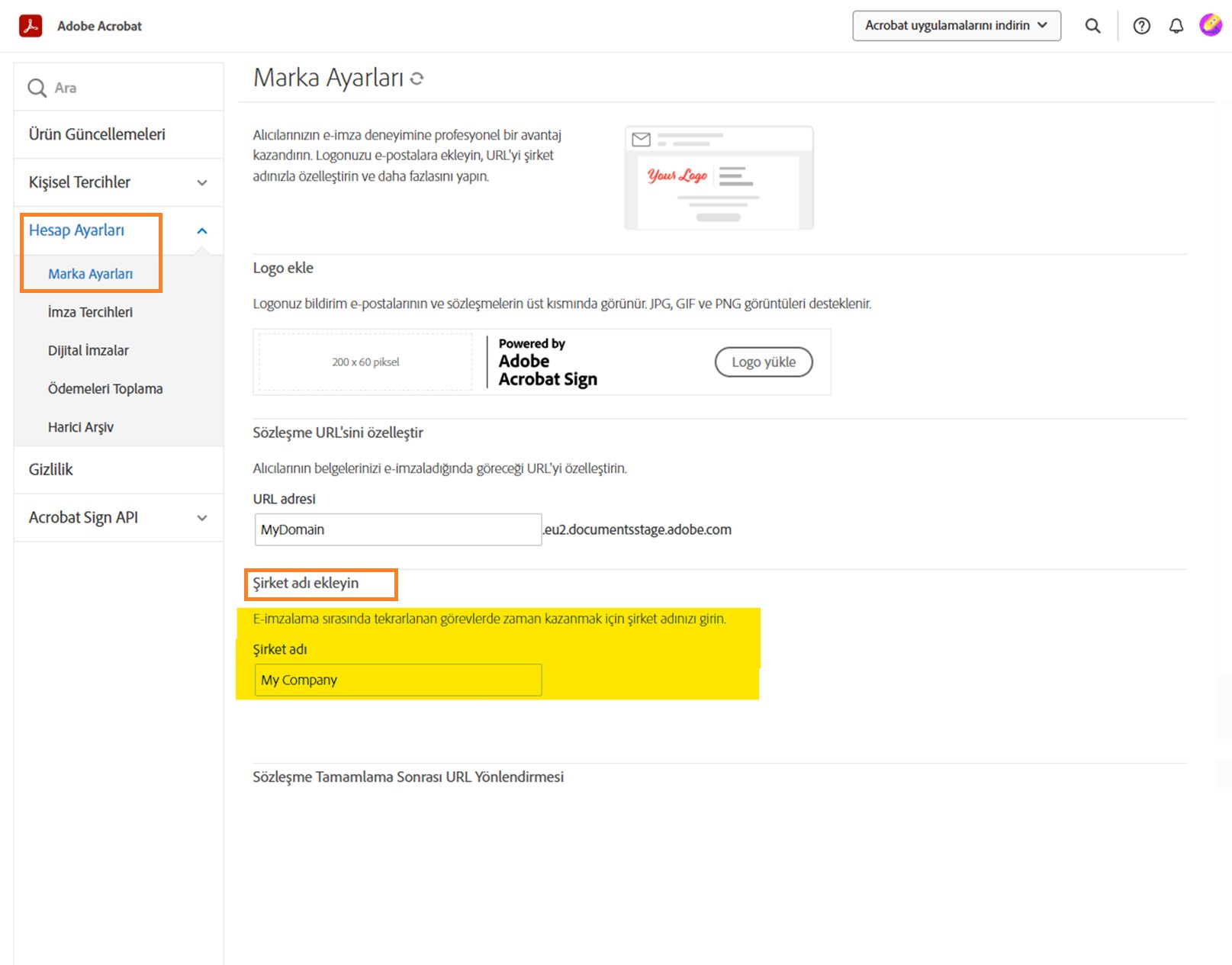
Task: Click the Adobe Acrobat title text
Action: (99, 26)
